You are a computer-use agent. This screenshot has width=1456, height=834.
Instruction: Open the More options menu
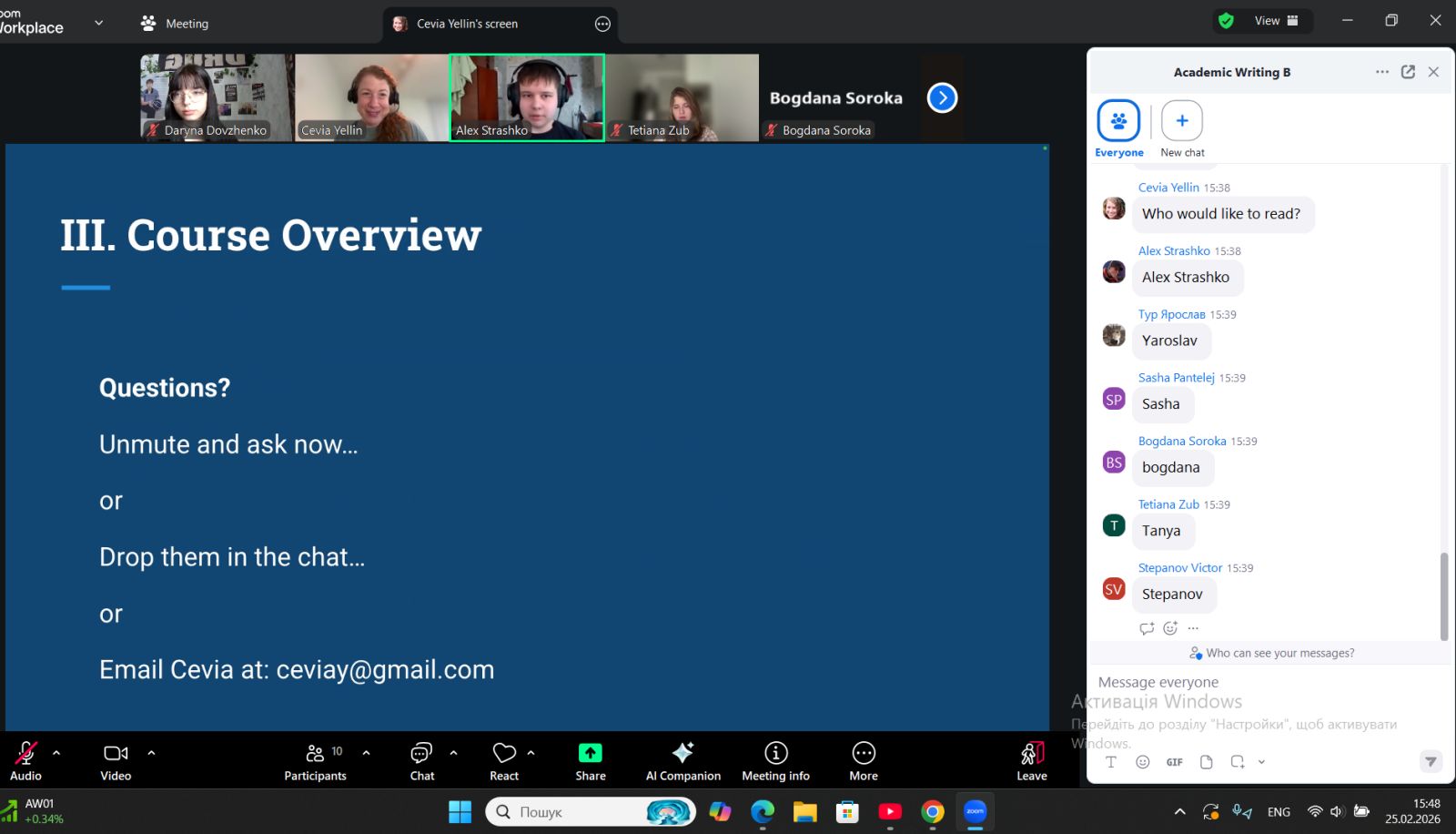pos(864,760)
